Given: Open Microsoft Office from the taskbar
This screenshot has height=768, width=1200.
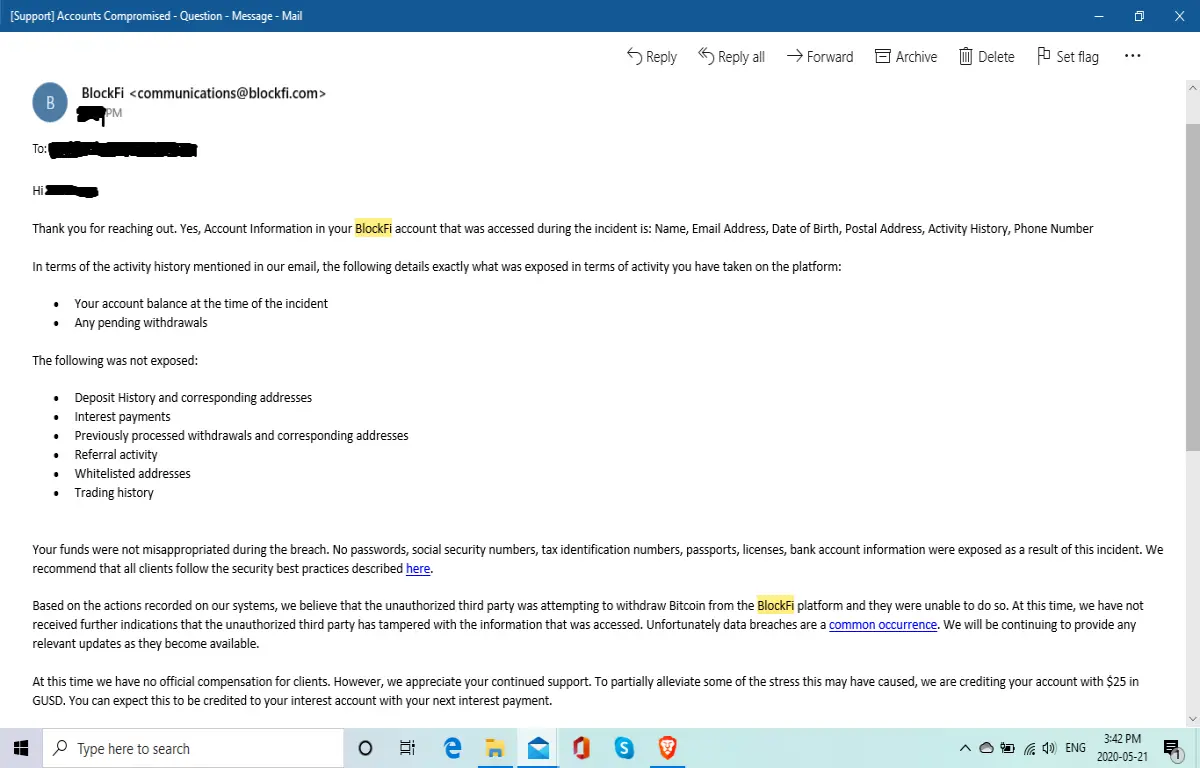Looking at the screenshot, I should pos(581,748).
